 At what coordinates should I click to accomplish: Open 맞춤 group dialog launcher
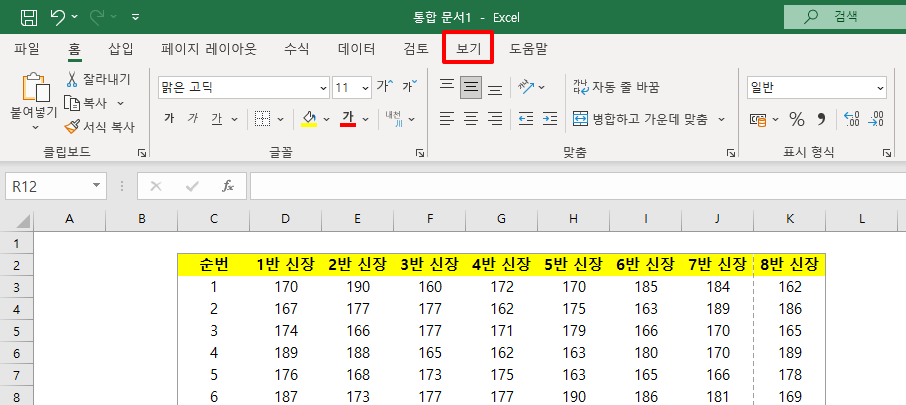click(x=731, y=153)
